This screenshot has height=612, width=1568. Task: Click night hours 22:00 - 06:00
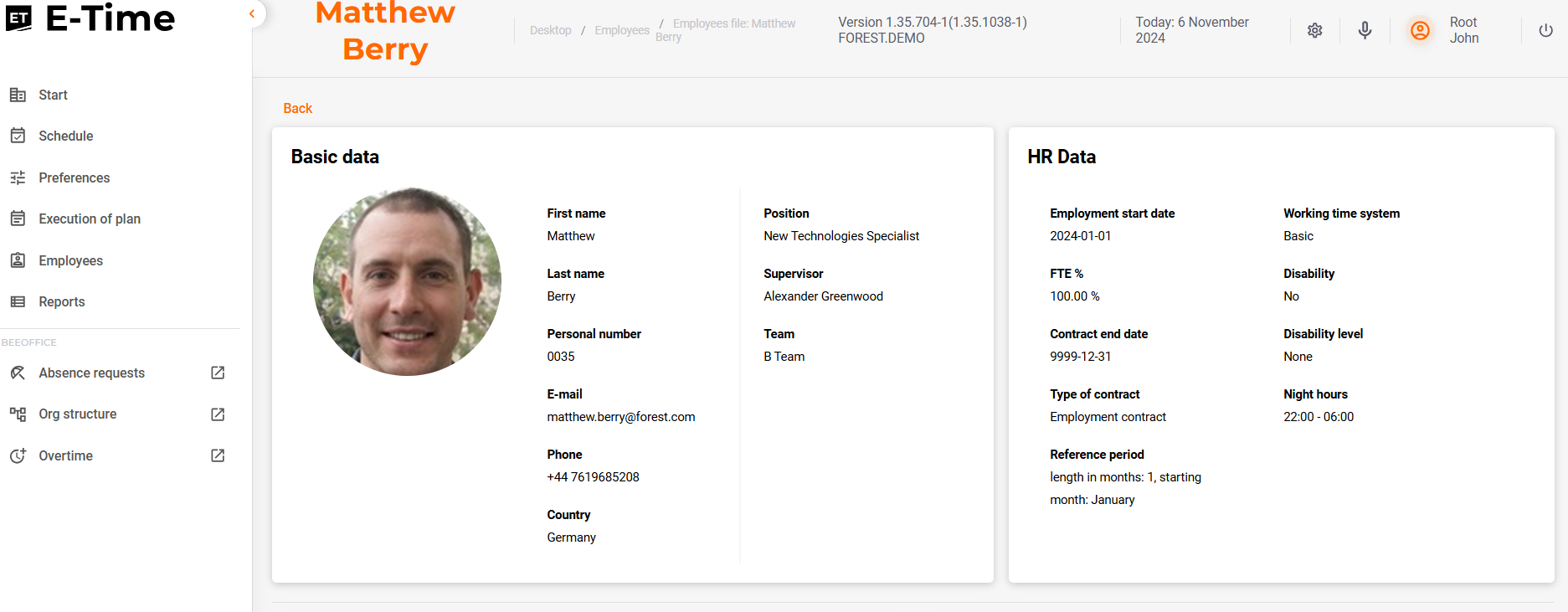(1318, 417)
